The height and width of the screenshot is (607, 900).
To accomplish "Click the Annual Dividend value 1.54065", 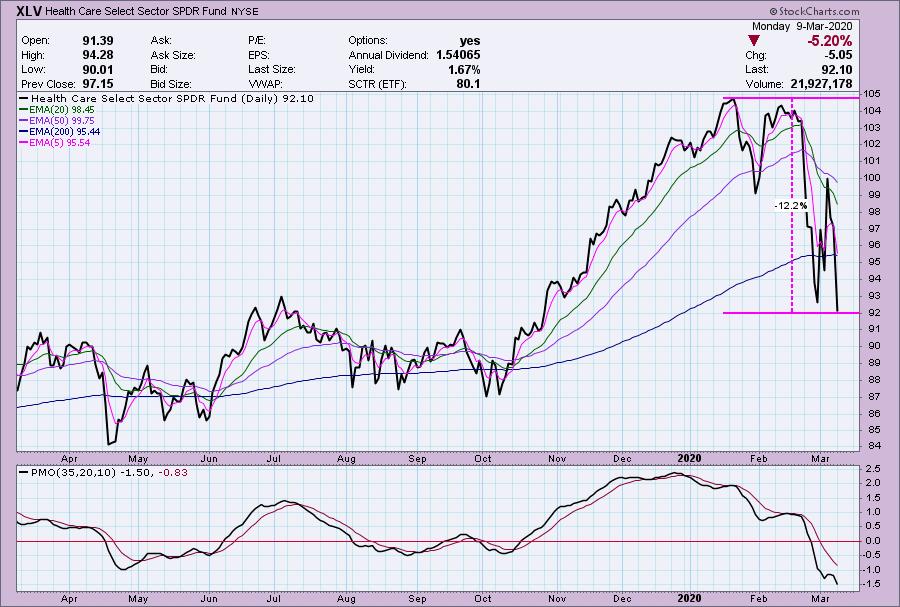I will pos(458,55).
